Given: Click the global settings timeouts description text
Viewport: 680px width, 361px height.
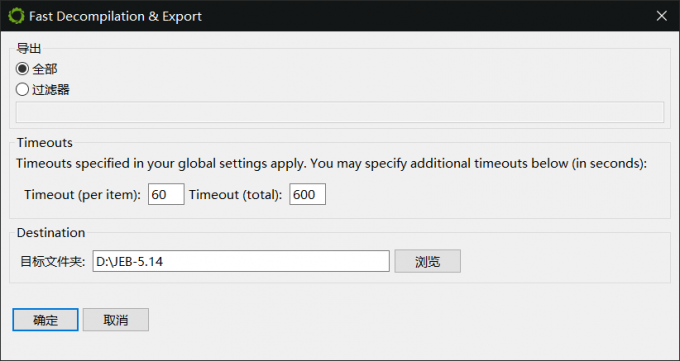Looking at the screenshot, I should 331,164.
